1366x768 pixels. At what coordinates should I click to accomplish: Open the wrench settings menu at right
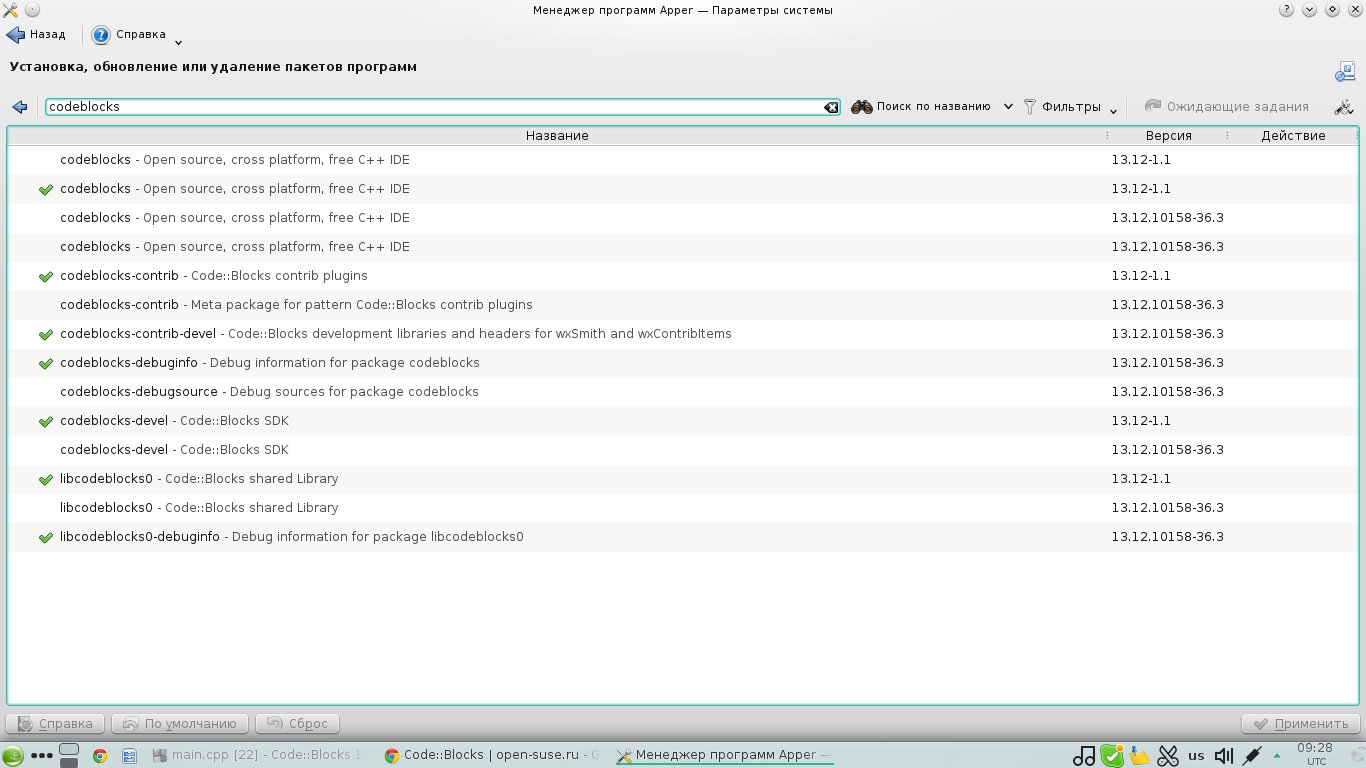point(1343,107)
